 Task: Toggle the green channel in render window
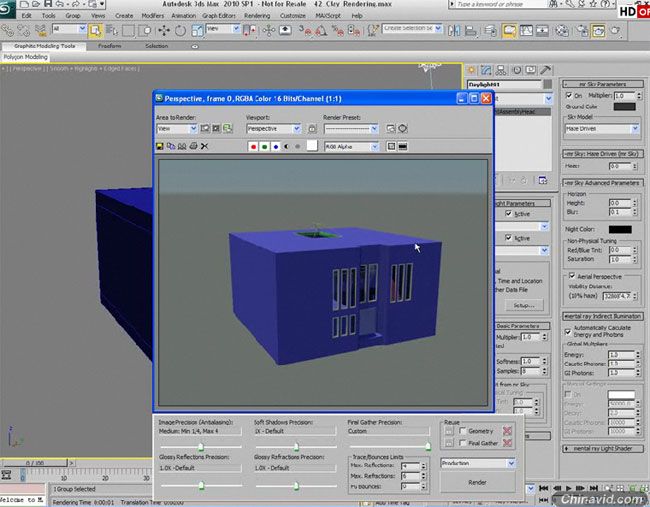click(264, 147)
